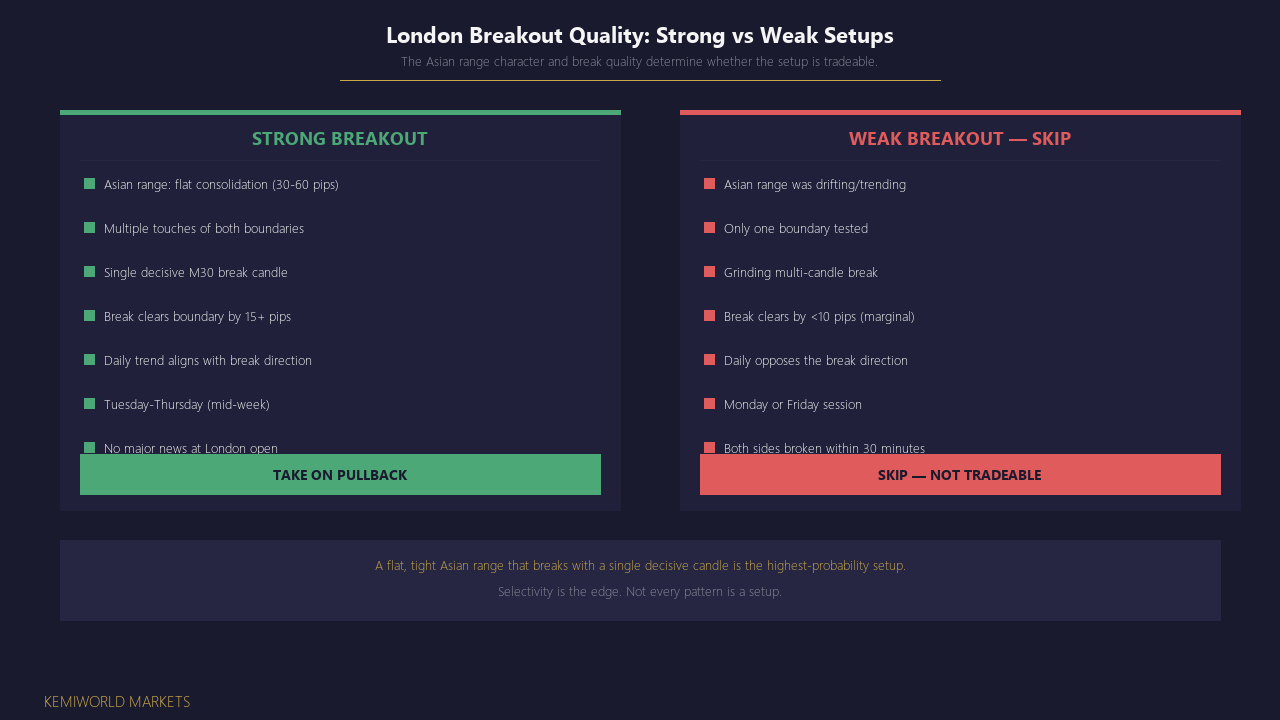Click the SKIP — NOT TRADEABLE button
1280x720 pixels.
coord(960,474)
